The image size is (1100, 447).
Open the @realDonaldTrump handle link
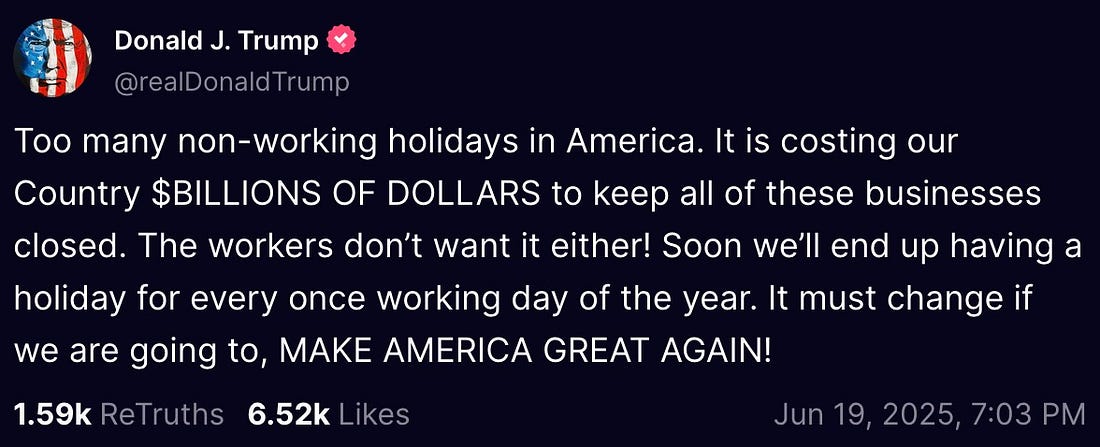pos(232,81)
